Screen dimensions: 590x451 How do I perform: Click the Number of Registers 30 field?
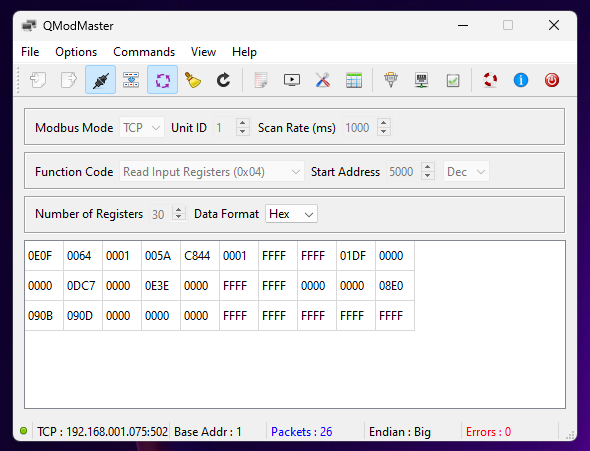(x=161, y=214)
